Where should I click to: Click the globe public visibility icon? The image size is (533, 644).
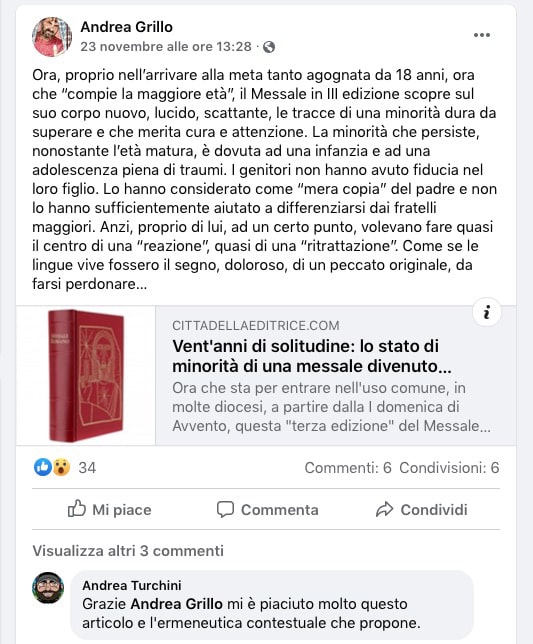pos(269,47)
